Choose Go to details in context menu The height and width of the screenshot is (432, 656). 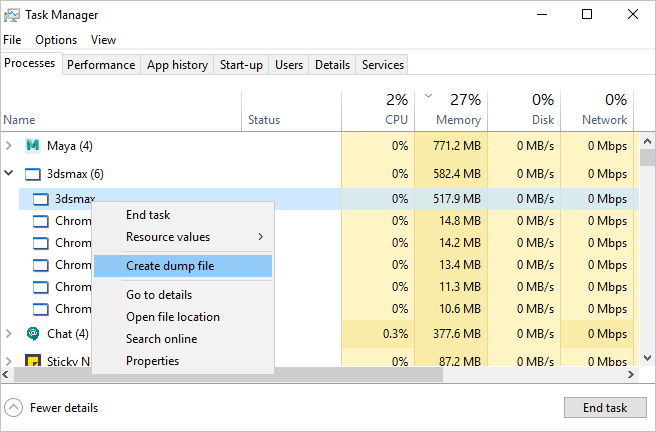[x=183, y=295]
